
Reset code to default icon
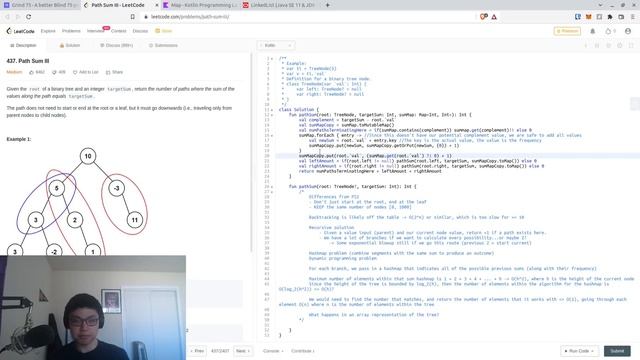tap(608, 45)
